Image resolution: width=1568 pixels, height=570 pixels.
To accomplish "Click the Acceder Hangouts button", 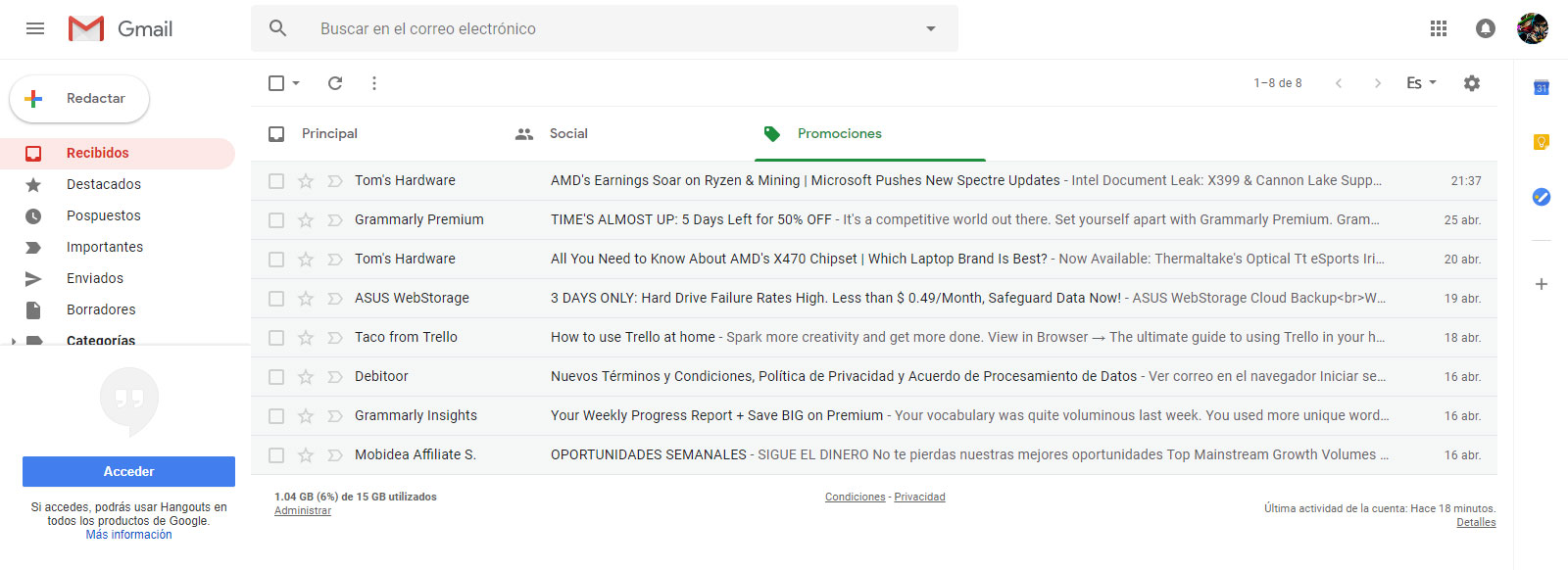I will click(x=128, y=471).
